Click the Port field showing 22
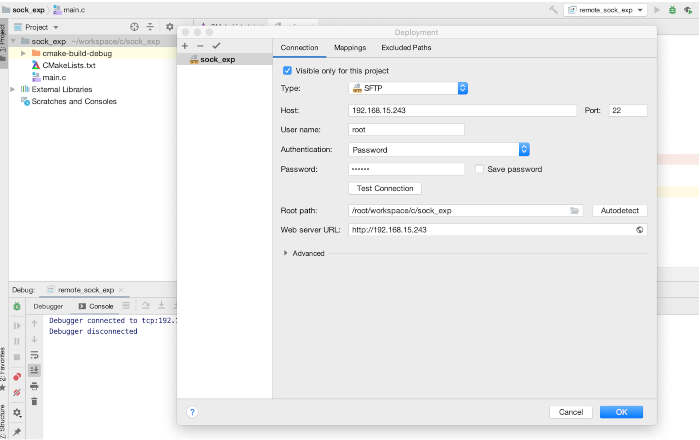This screenshot has width=700, height=440. tap(627, 110)
